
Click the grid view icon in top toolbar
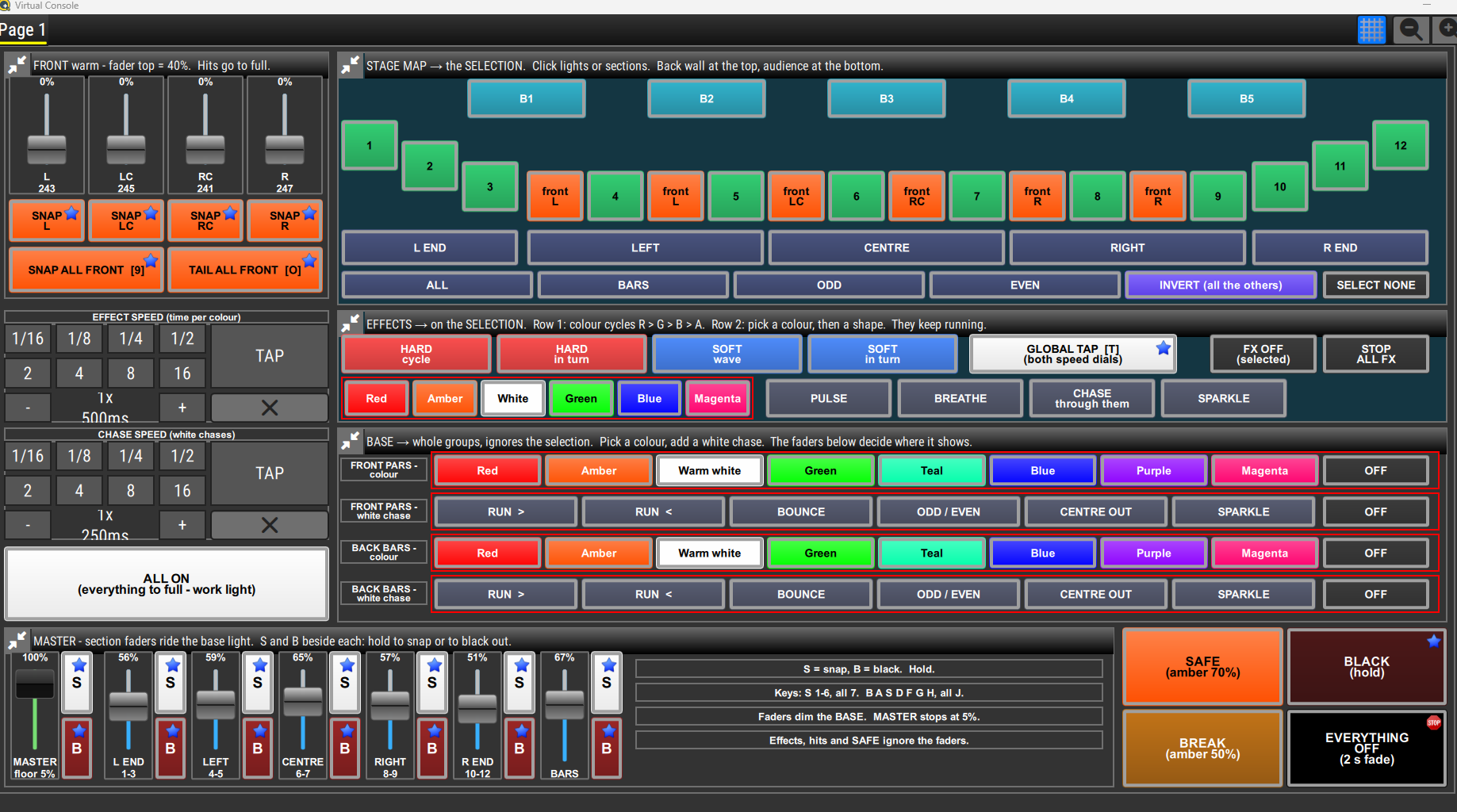tap(1371, 30)
